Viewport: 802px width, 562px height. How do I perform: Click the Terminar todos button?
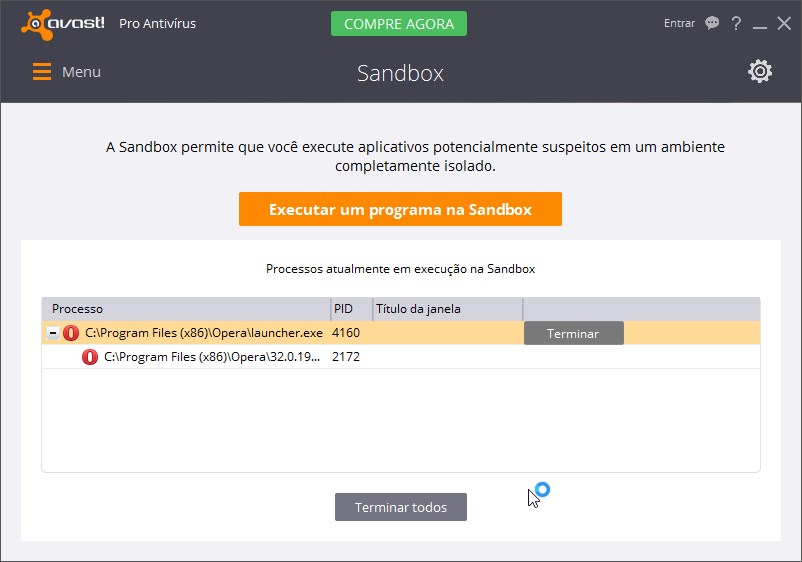tap(401, 507)
